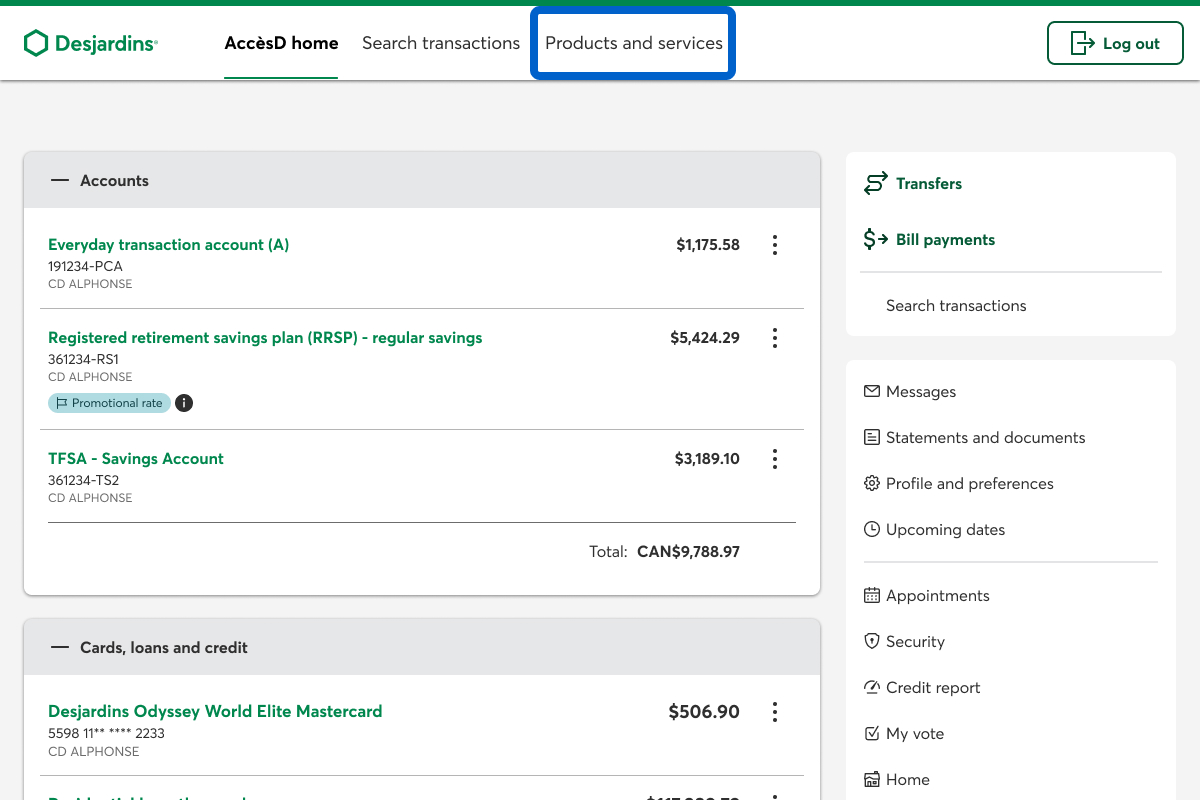Click the Security shield icon

click(x=871, y=642)
